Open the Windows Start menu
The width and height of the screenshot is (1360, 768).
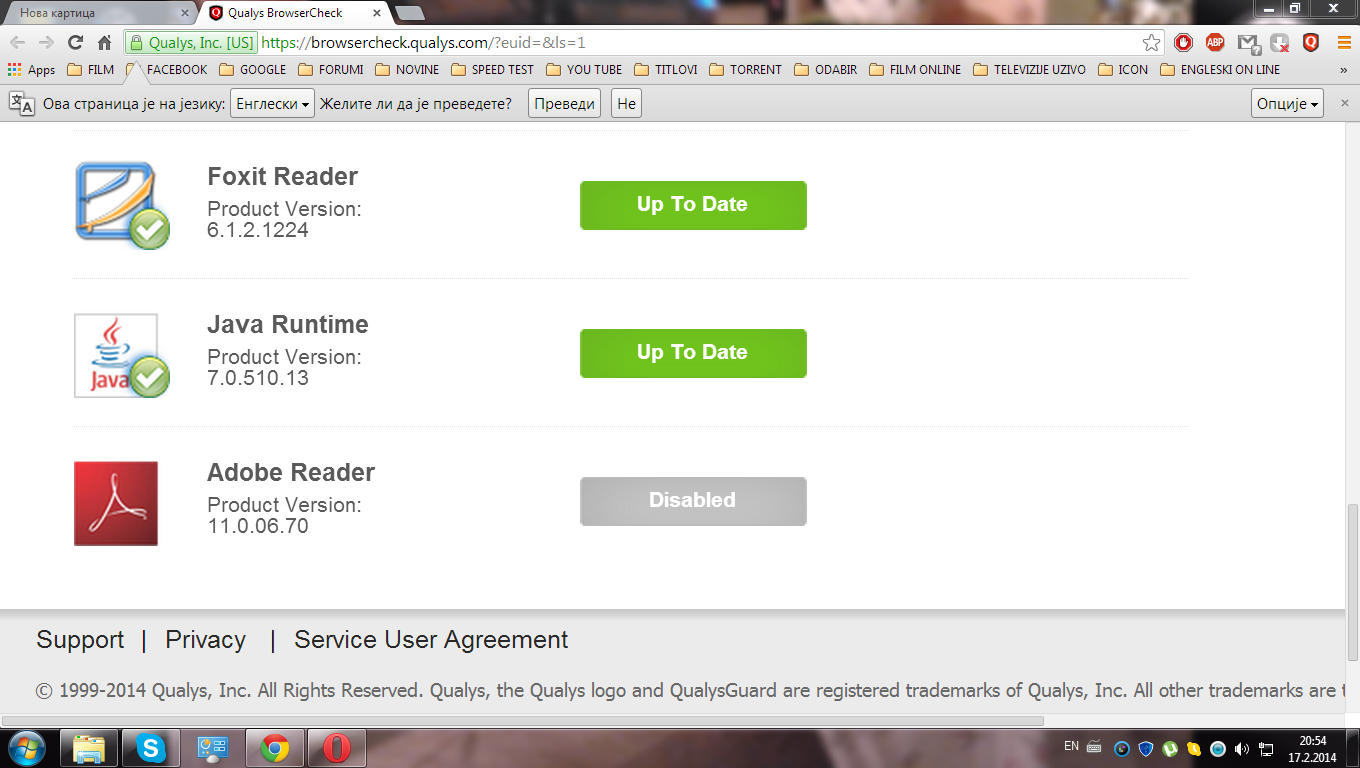(x=27, y=748)
